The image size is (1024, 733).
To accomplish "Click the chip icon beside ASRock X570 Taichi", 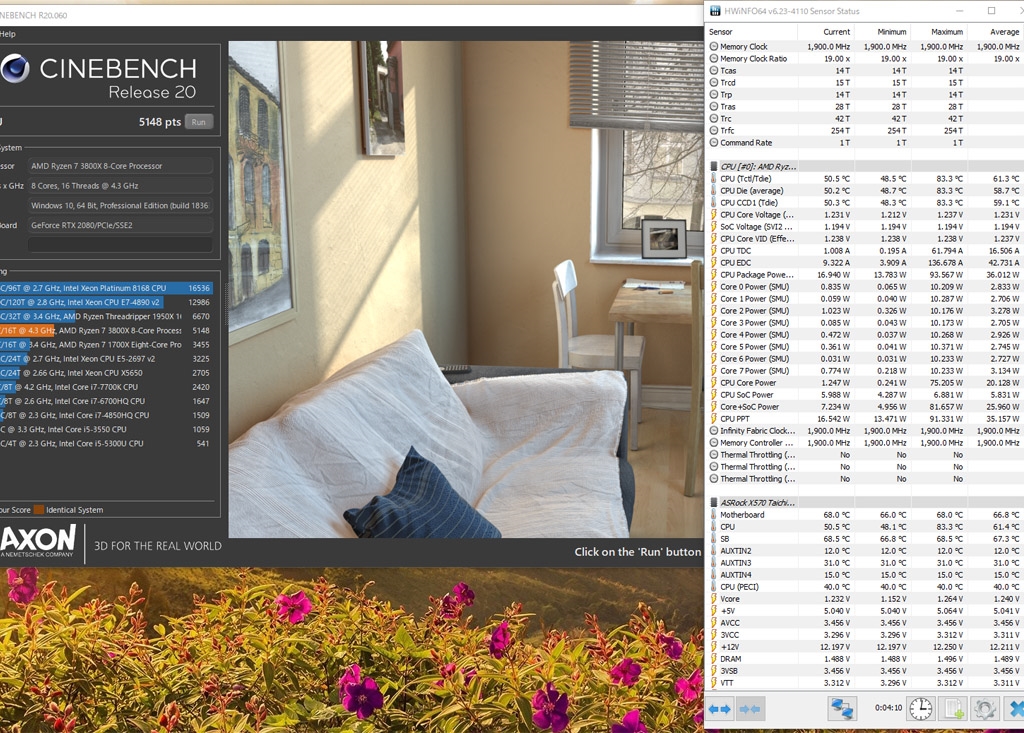I will pyautogui.click(x=714, y=502).
